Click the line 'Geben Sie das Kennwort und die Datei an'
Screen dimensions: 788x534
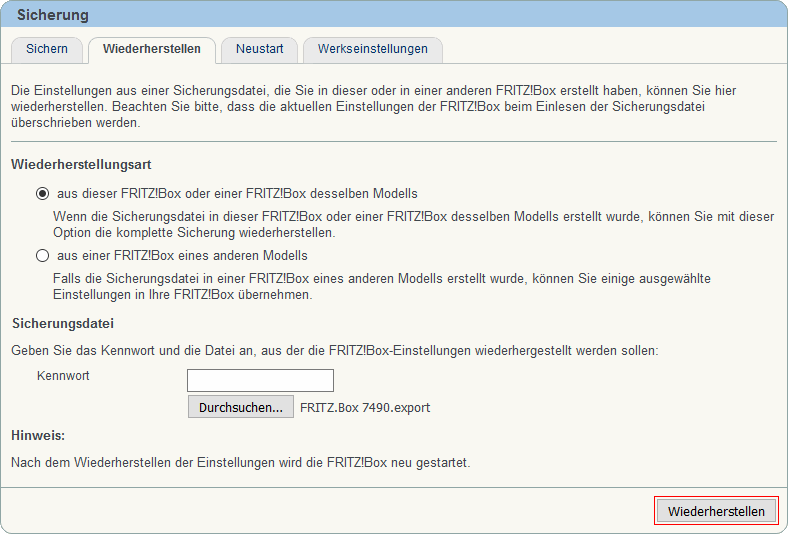(335, 351)
